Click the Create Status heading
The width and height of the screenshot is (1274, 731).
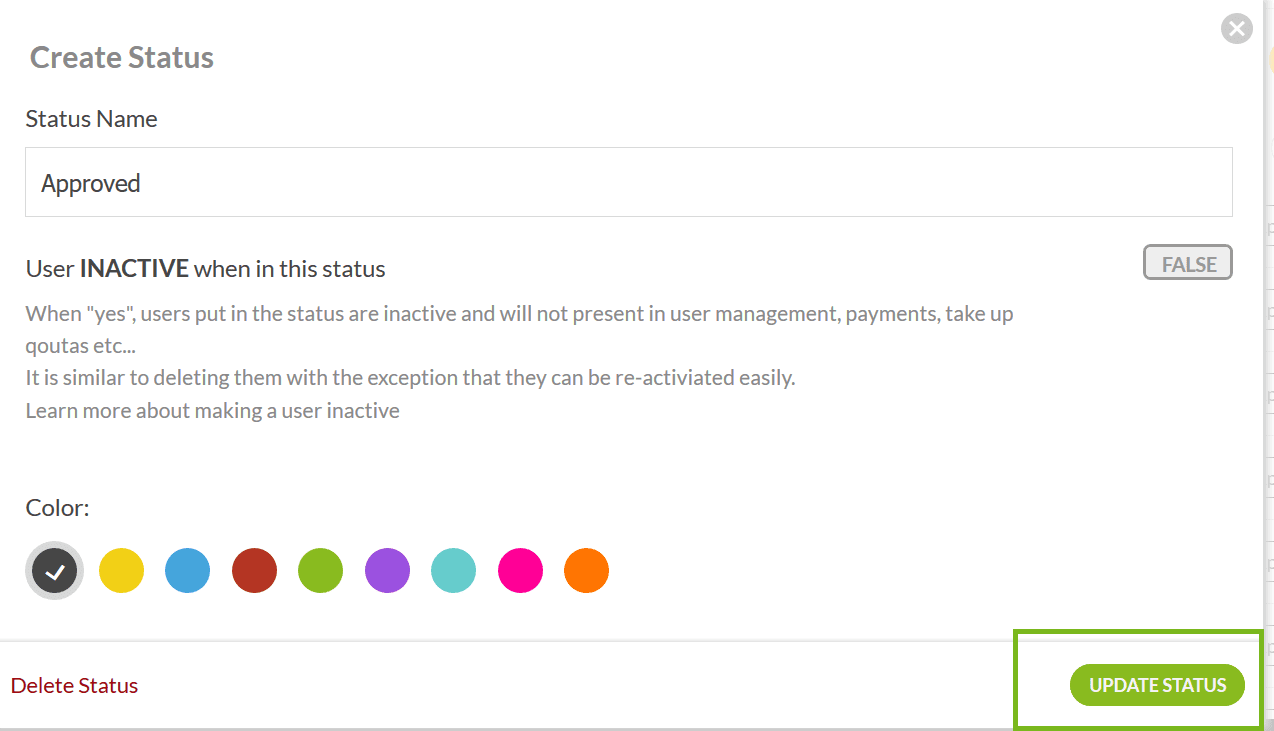click(x=122, y=58)
